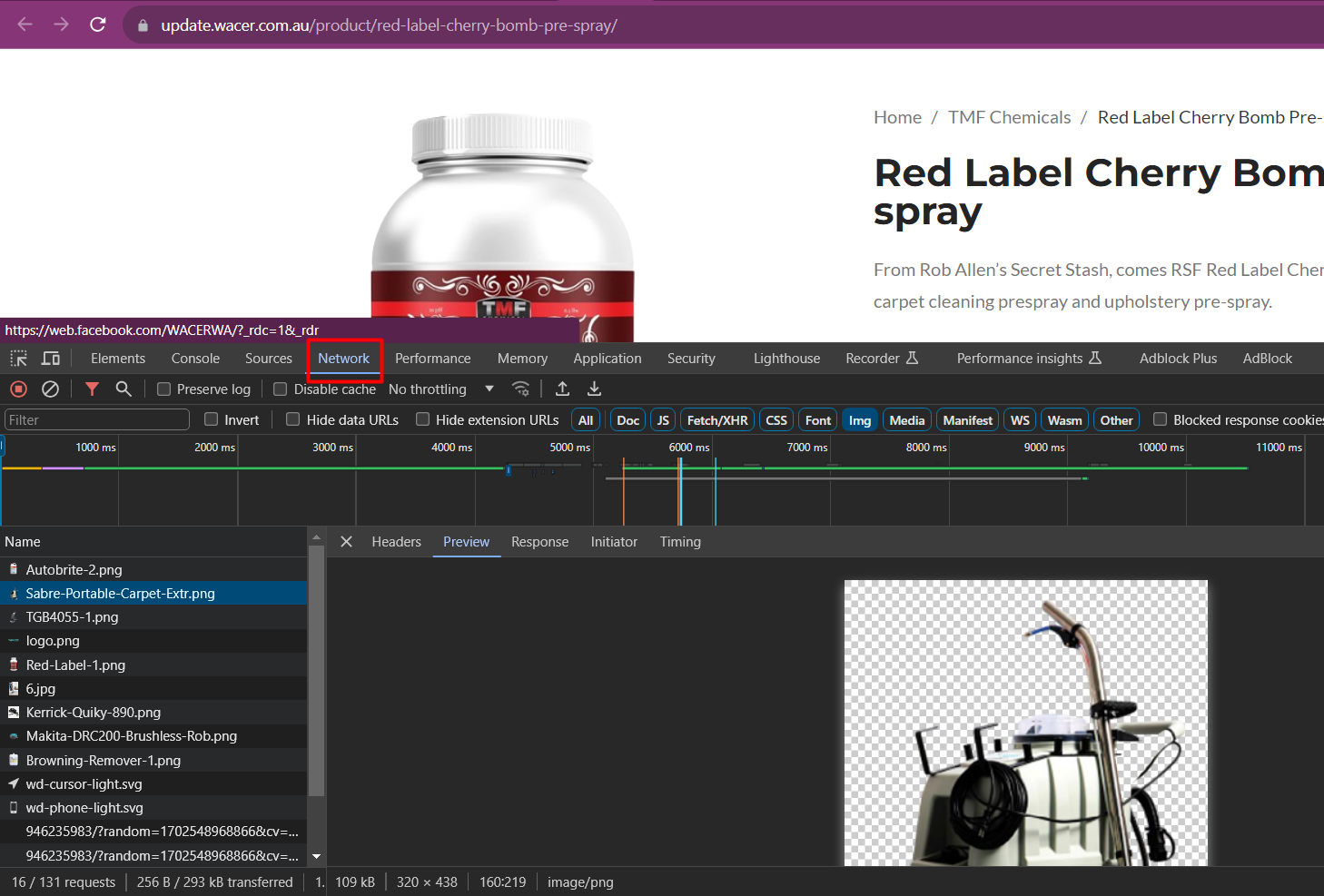This screenshot has height=896, width=1324.
Task: Enable Hide data URLs checkbox
Action: pos(293,419)
